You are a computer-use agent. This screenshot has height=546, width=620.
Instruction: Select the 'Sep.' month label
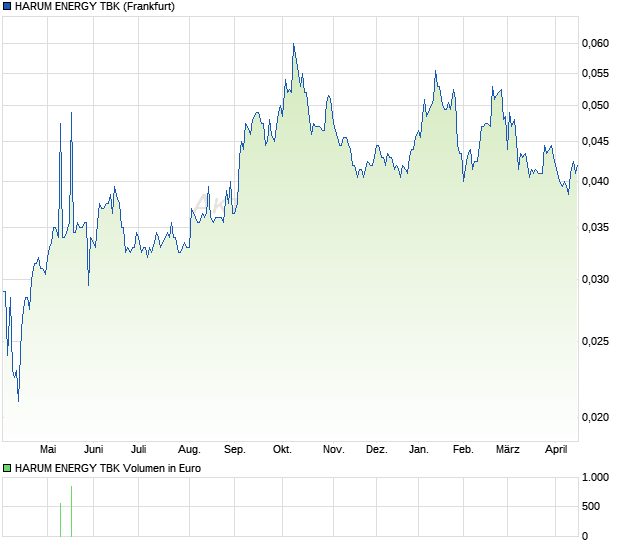tap(235, 450)
